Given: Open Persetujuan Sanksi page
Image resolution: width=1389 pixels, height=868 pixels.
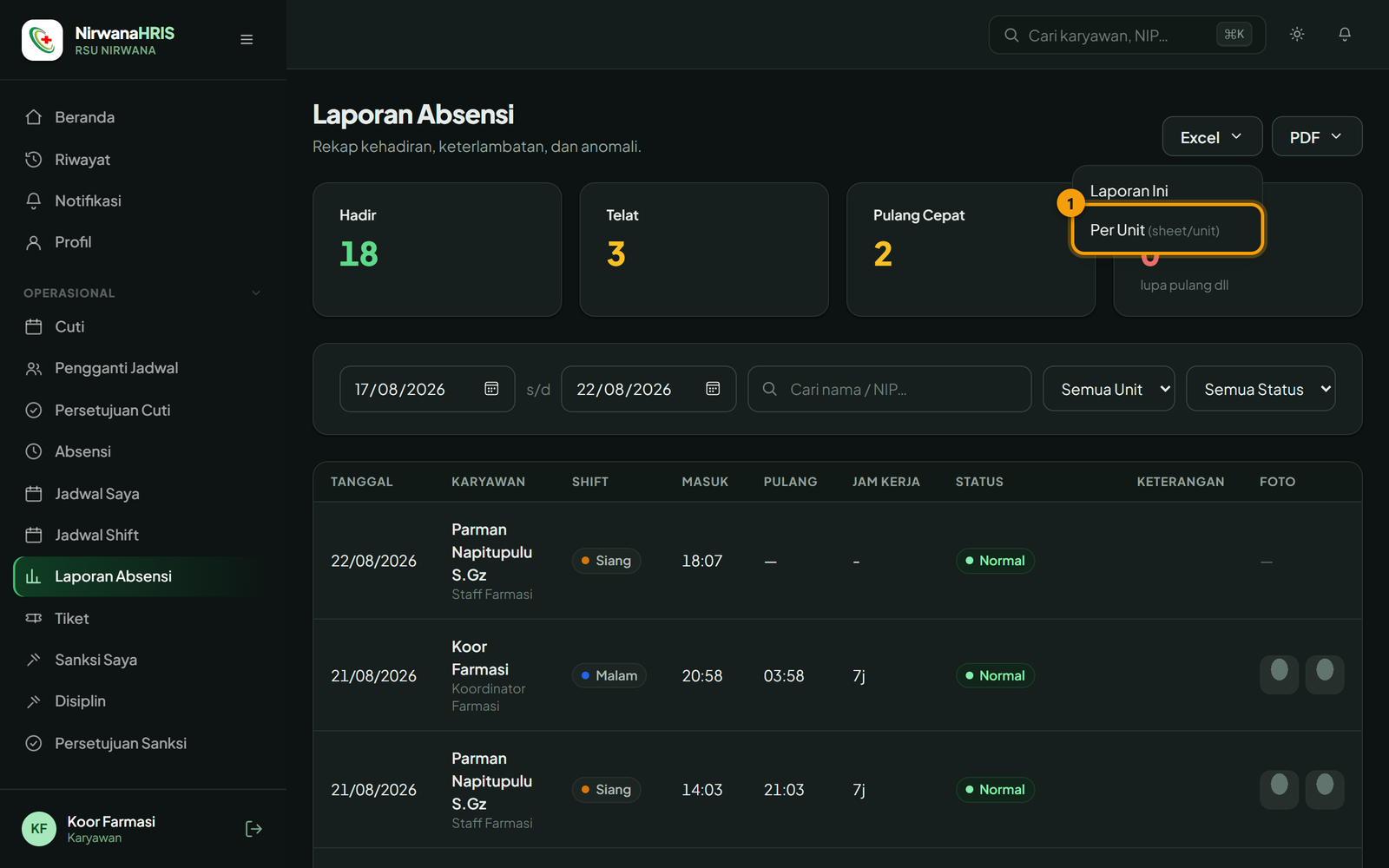Looking at the screenshot, I should coord(143,744).
